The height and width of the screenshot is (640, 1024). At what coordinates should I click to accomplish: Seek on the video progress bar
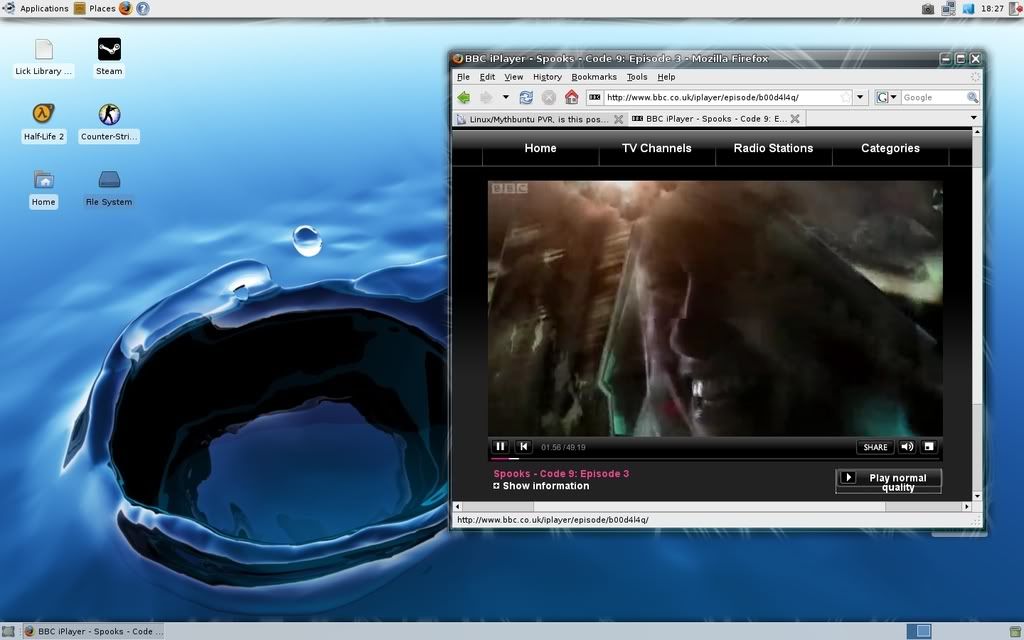714,458
